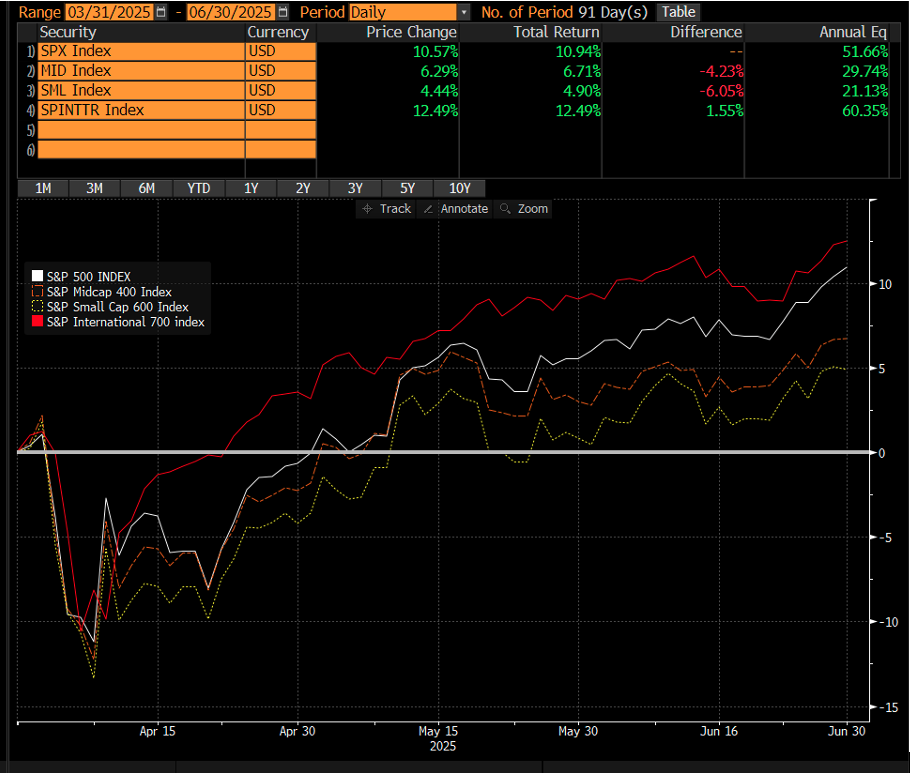Click the Price Change column header

click(x=411, y=32)
